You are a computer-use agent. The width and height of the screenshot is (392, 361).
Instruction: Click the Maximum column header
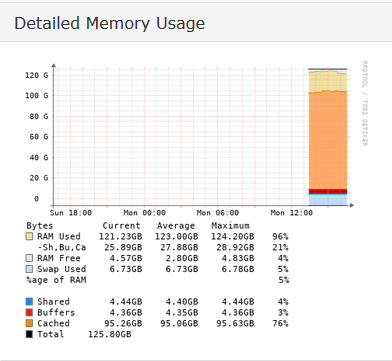(x=230, y=226)
